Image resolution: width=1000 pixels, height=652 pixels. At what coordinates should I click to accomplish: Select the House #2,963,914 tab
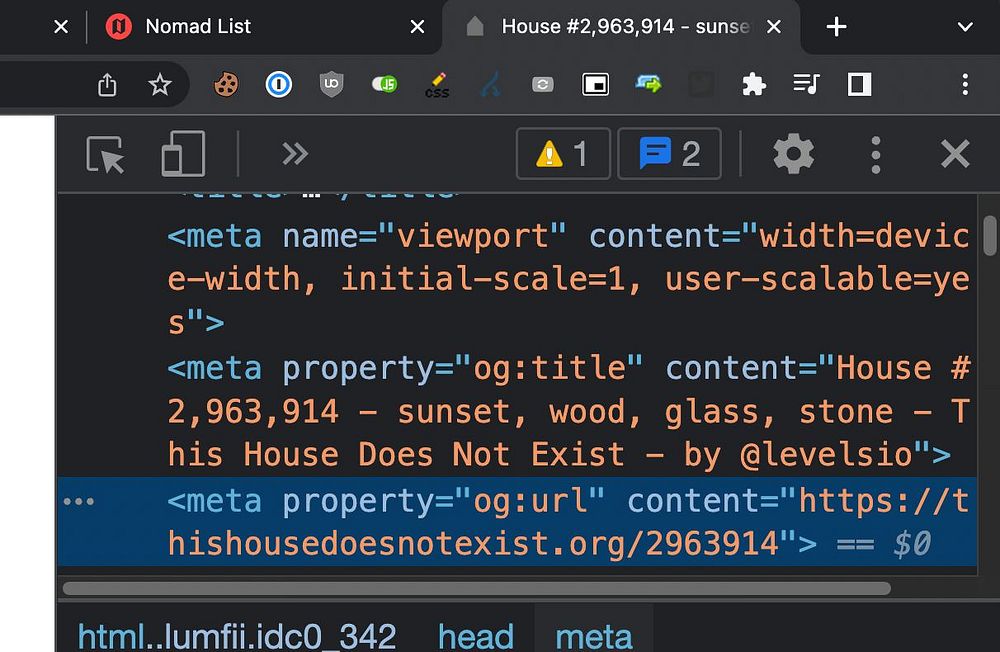tap(622, 27)
